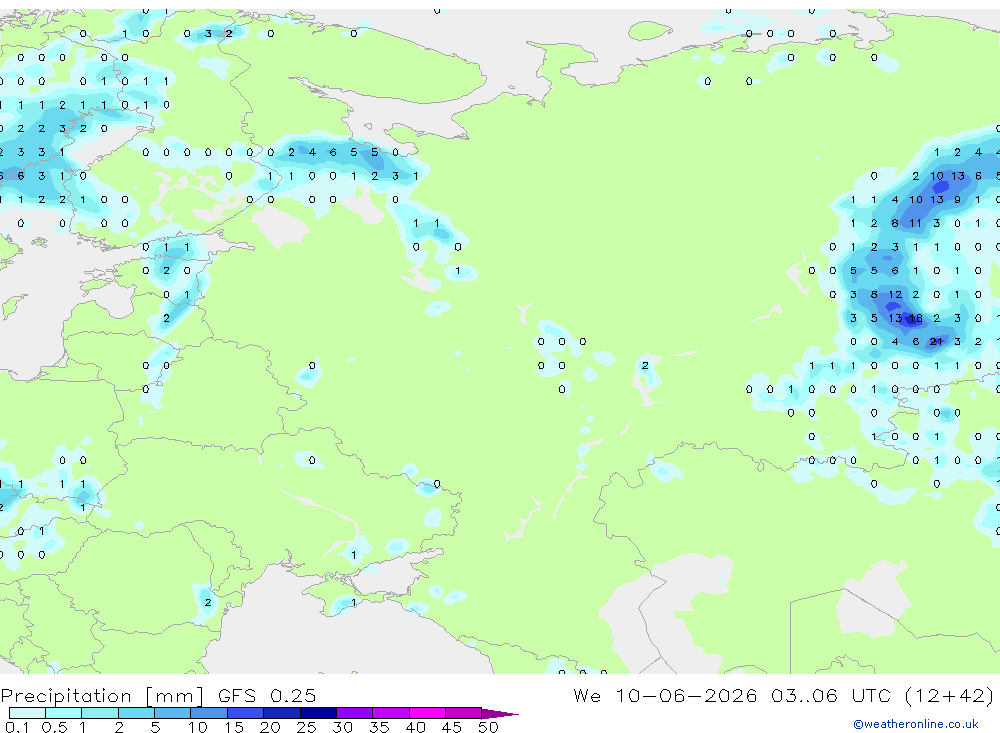This screenshot has width=1000, height=733.
Task: Click the 20–25 mm legend swatch
Action: click(282, 713)
